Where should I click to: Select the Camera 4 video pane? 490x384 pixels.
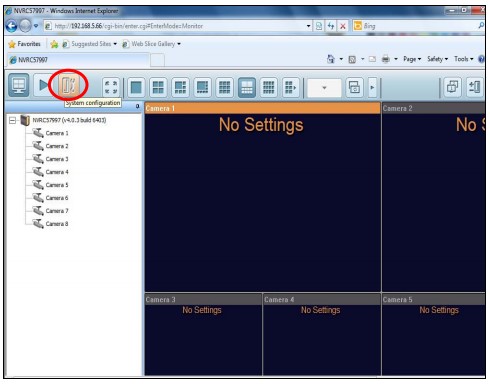(322, 335)
